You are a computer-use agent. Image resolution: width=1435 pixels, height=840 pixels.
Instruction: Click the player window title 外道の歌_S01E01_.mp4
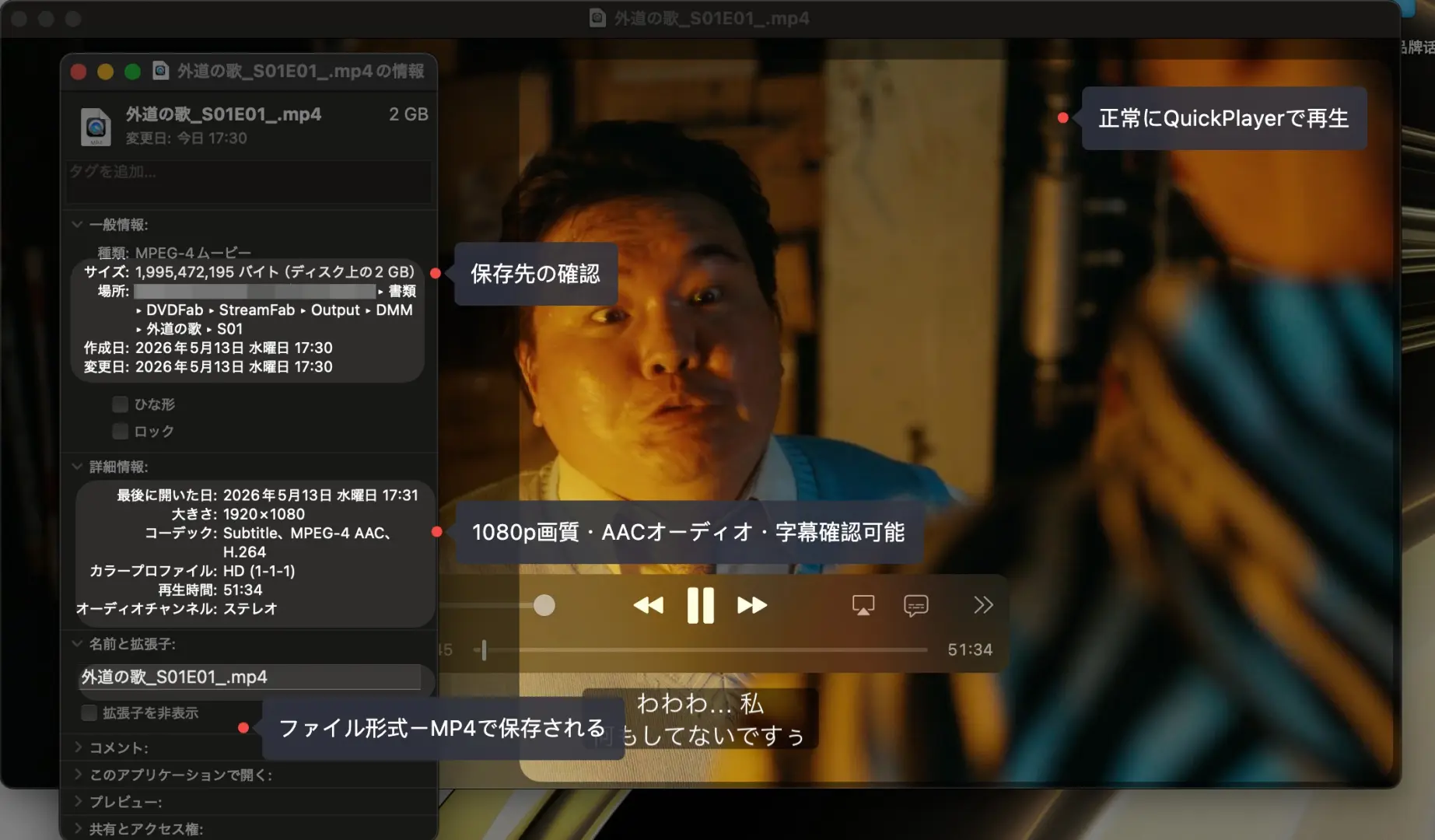[712, 18]
